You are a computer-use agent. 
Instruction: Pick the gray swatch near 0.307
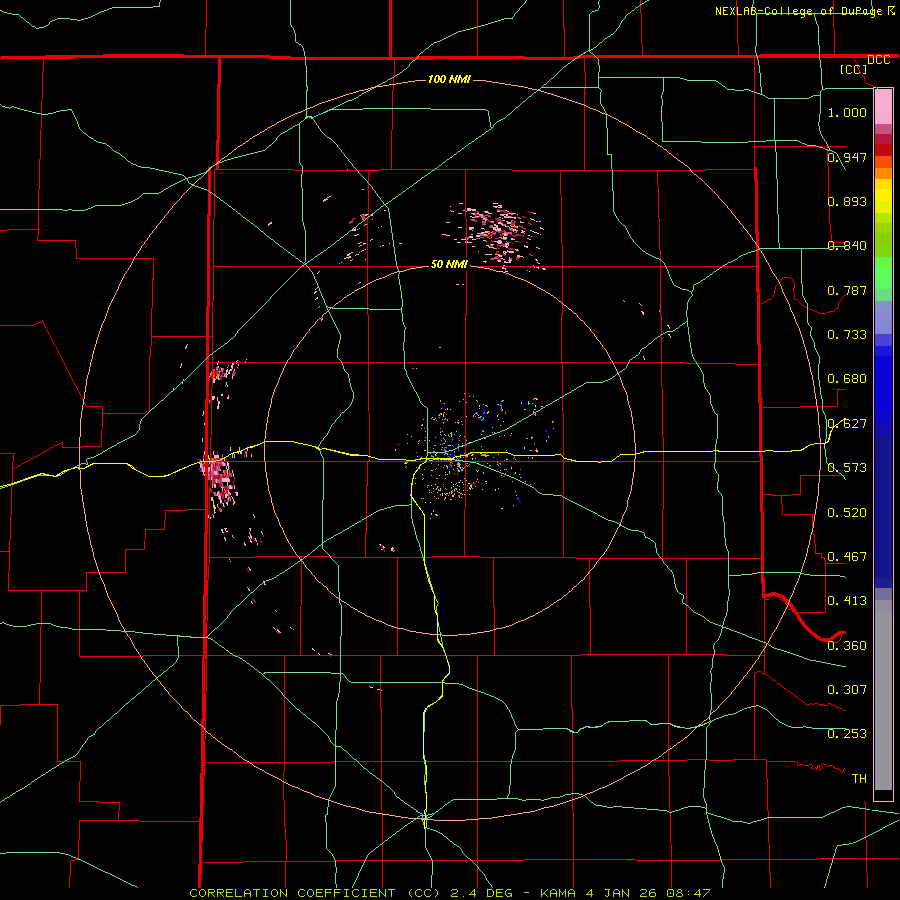(x=883, y=695)
